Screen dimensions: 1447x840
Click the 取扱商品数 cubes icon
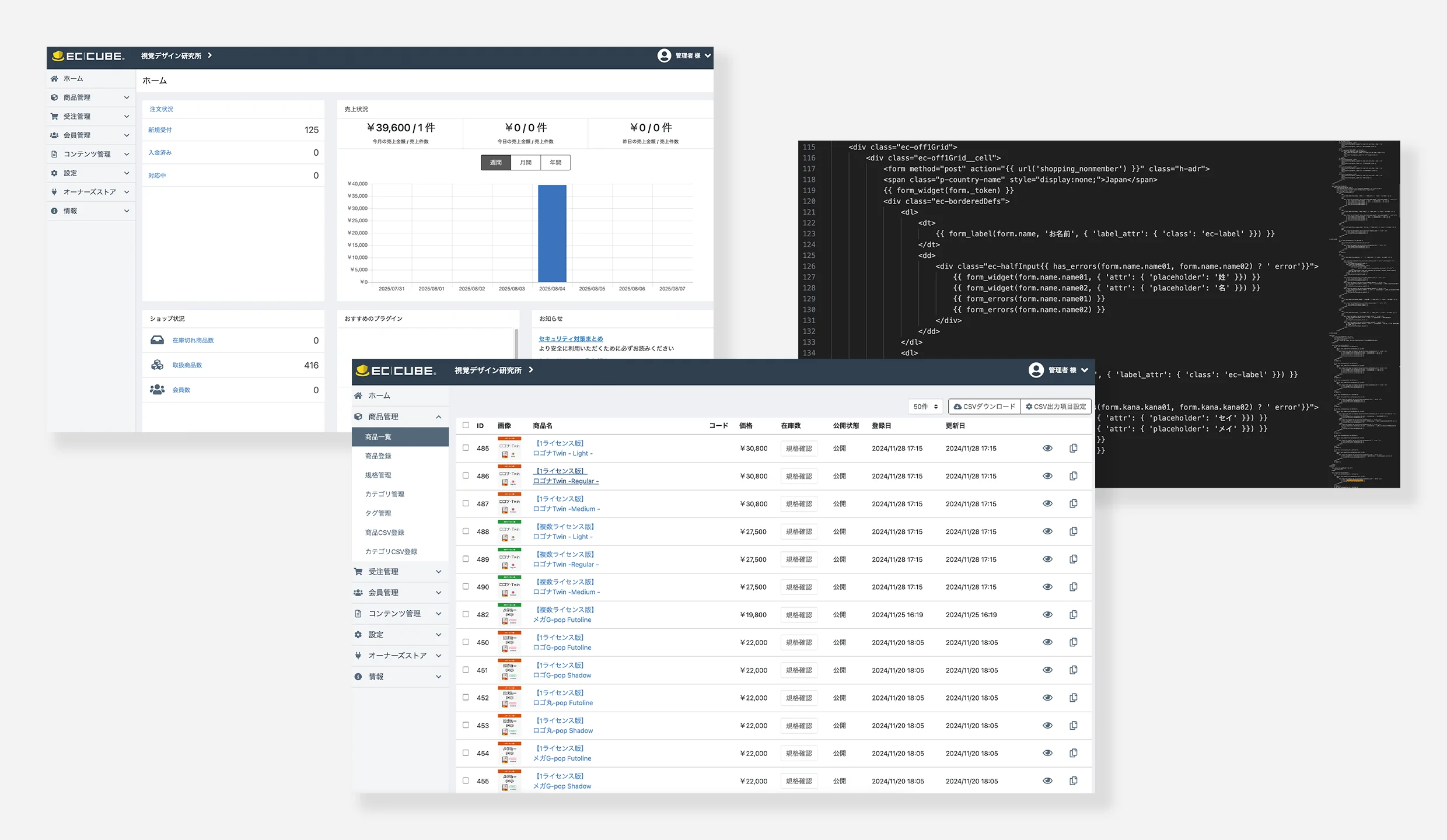[x=157, y=365]
